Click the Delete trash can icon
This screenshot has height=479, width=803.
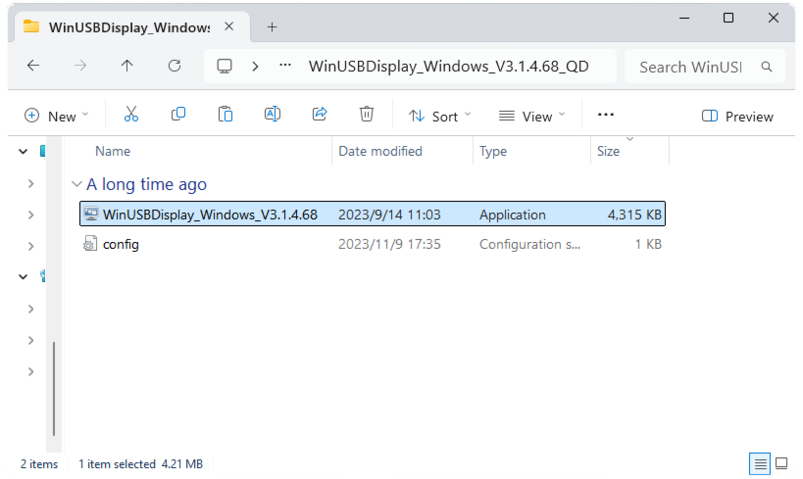(x=367, y=115)
